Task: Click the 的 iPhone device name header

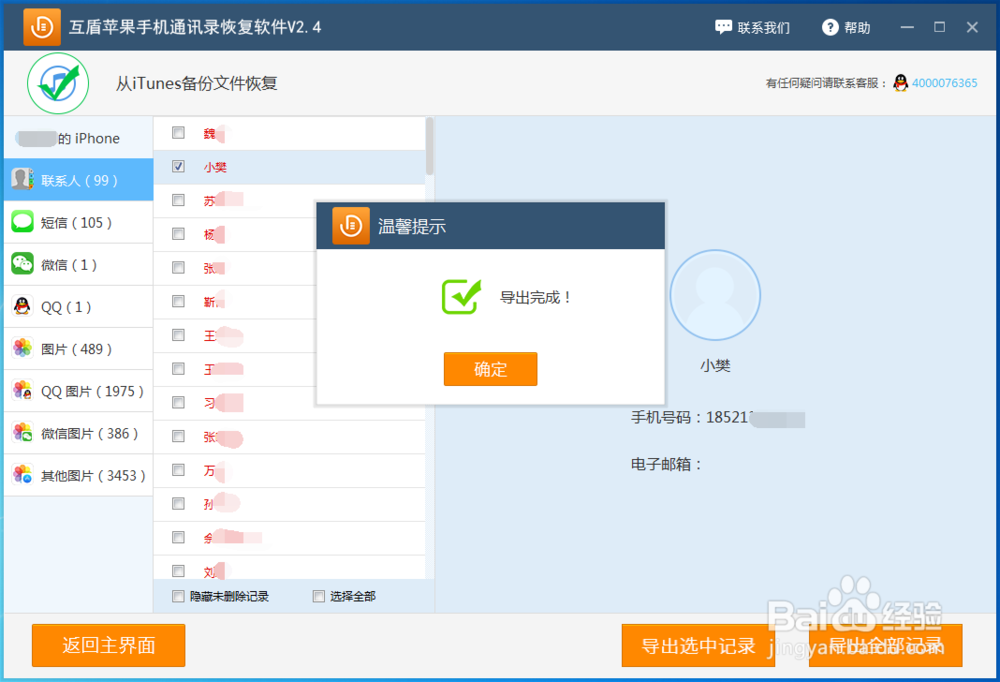Action: point(89,138)
